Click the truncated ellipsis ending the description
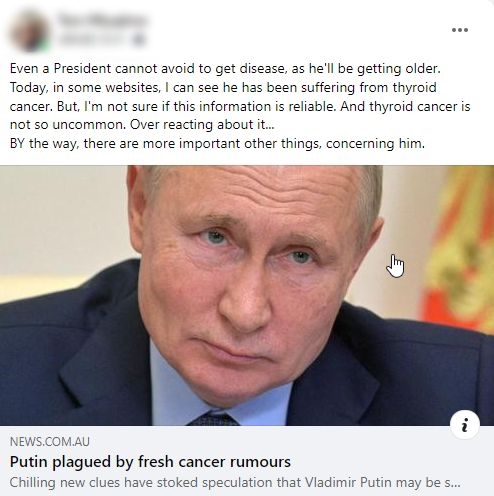The image size is (494, 496). click(453, 483)
